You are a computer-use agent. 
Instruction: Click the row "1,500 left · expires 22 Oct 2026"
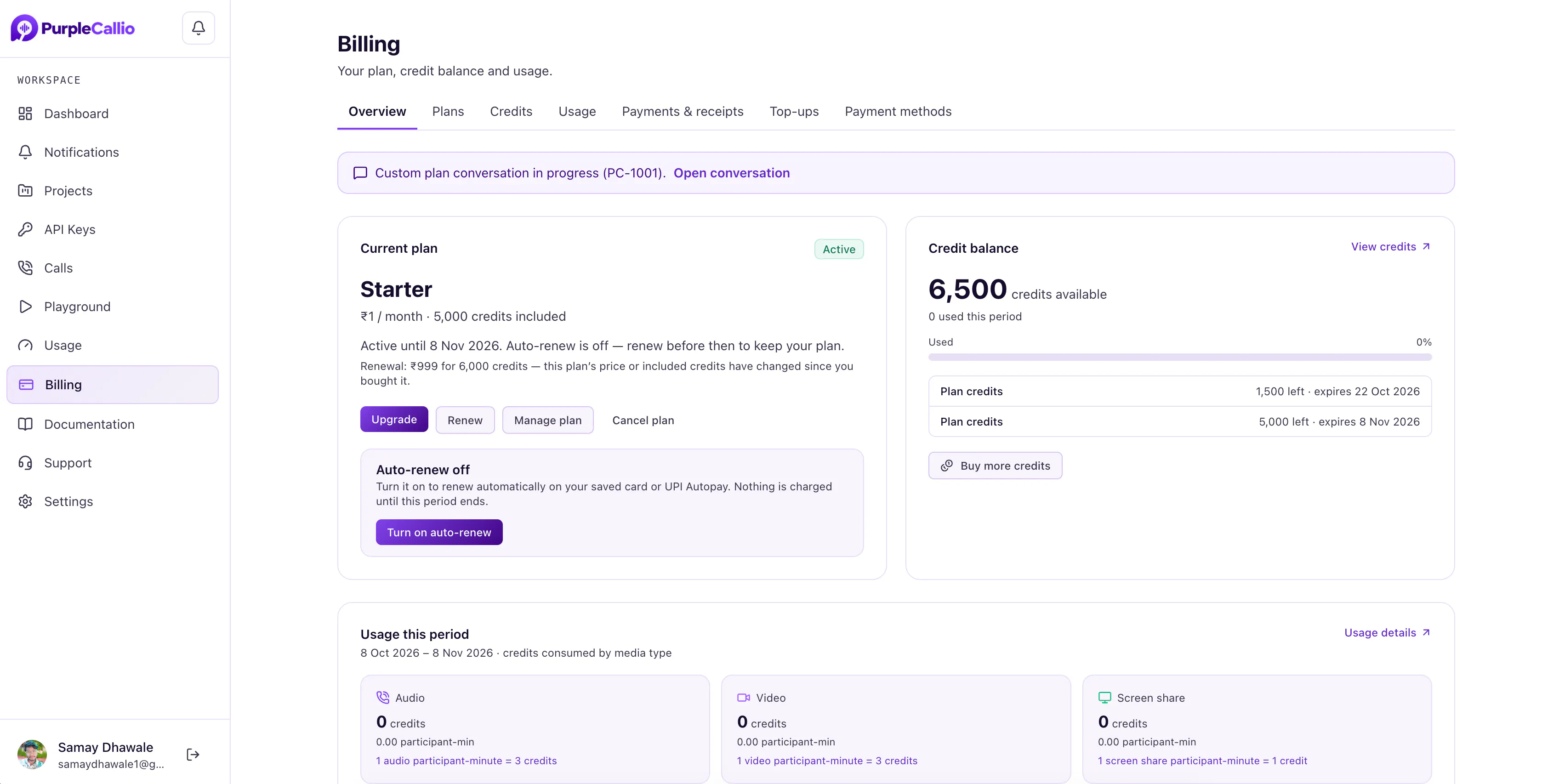click(x=1179, y=392)
